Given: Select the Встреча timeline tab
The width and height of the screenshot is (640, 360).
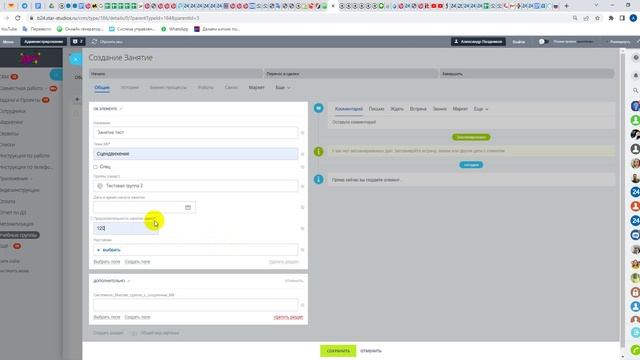Looking at the screenshot, I should point(418,109).
